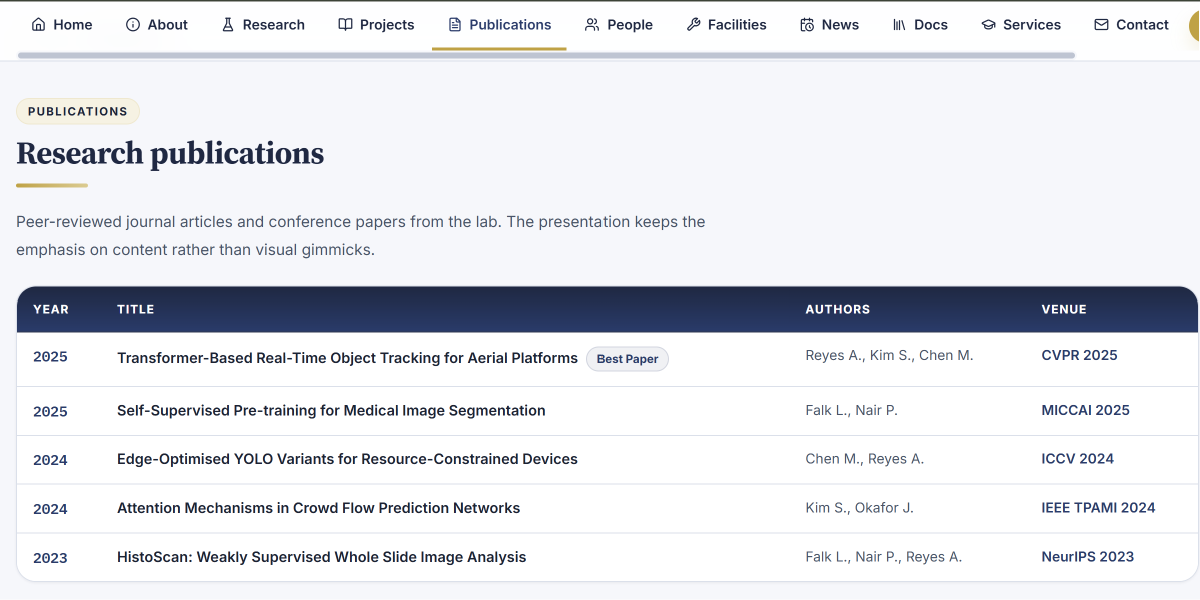
Task: Open the Home nav item
Action: click(x=62, y=24)
